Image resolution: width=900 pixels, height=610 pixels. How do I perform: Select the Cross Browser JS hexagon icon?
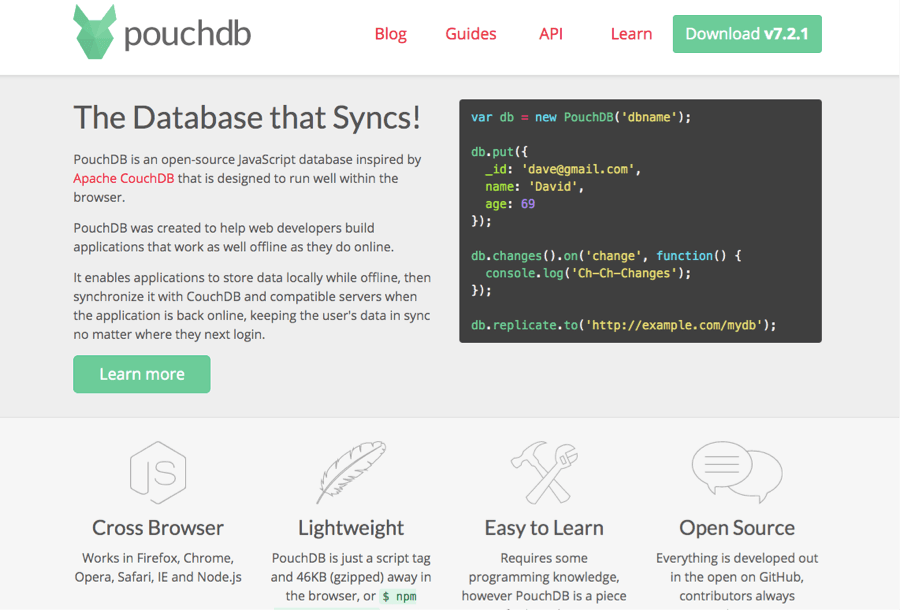click(158, 472)
